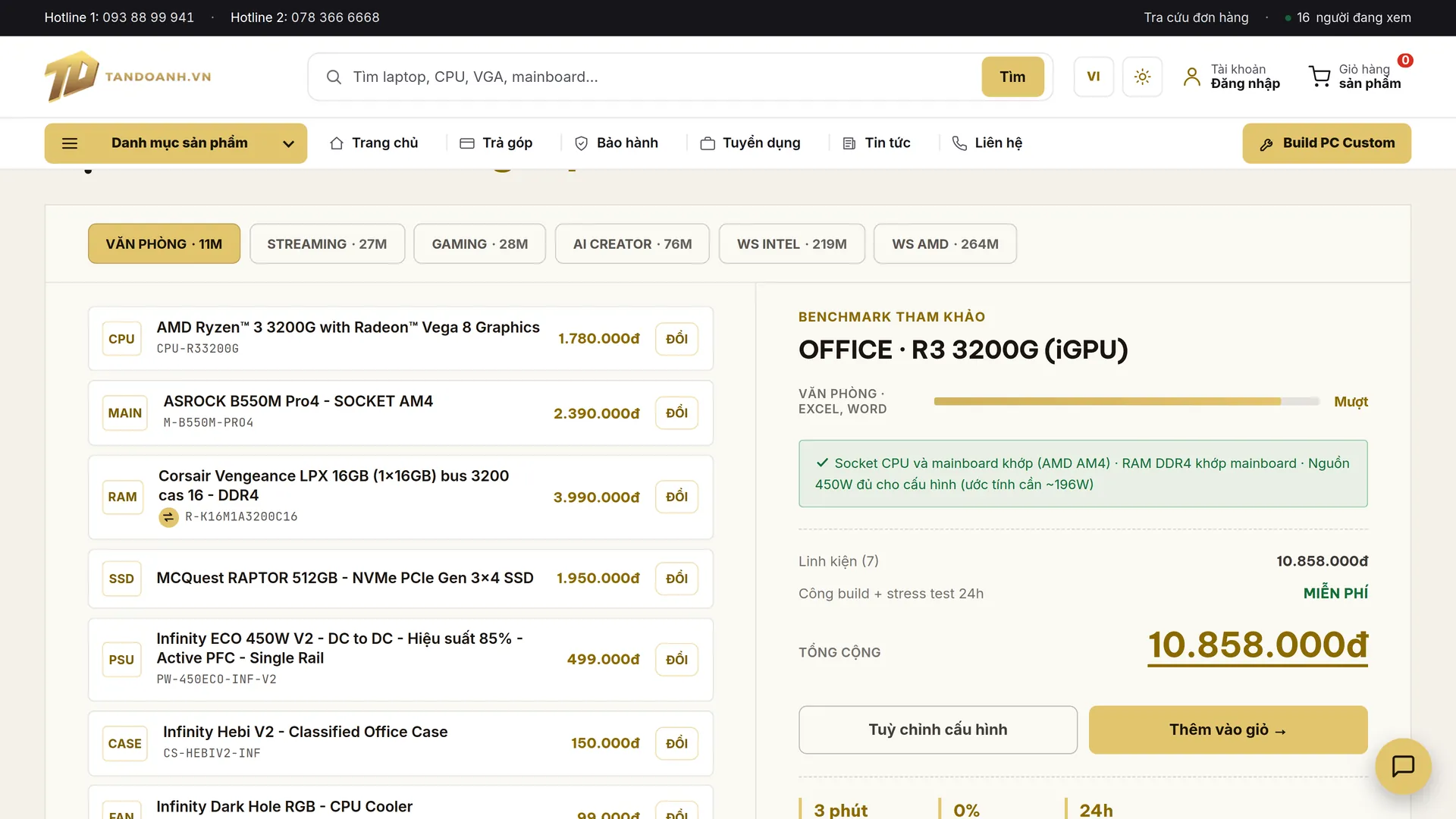Click the account user icon
Image resolution: width=1456 pixels, height=819 pixels.
(1192, 77)
